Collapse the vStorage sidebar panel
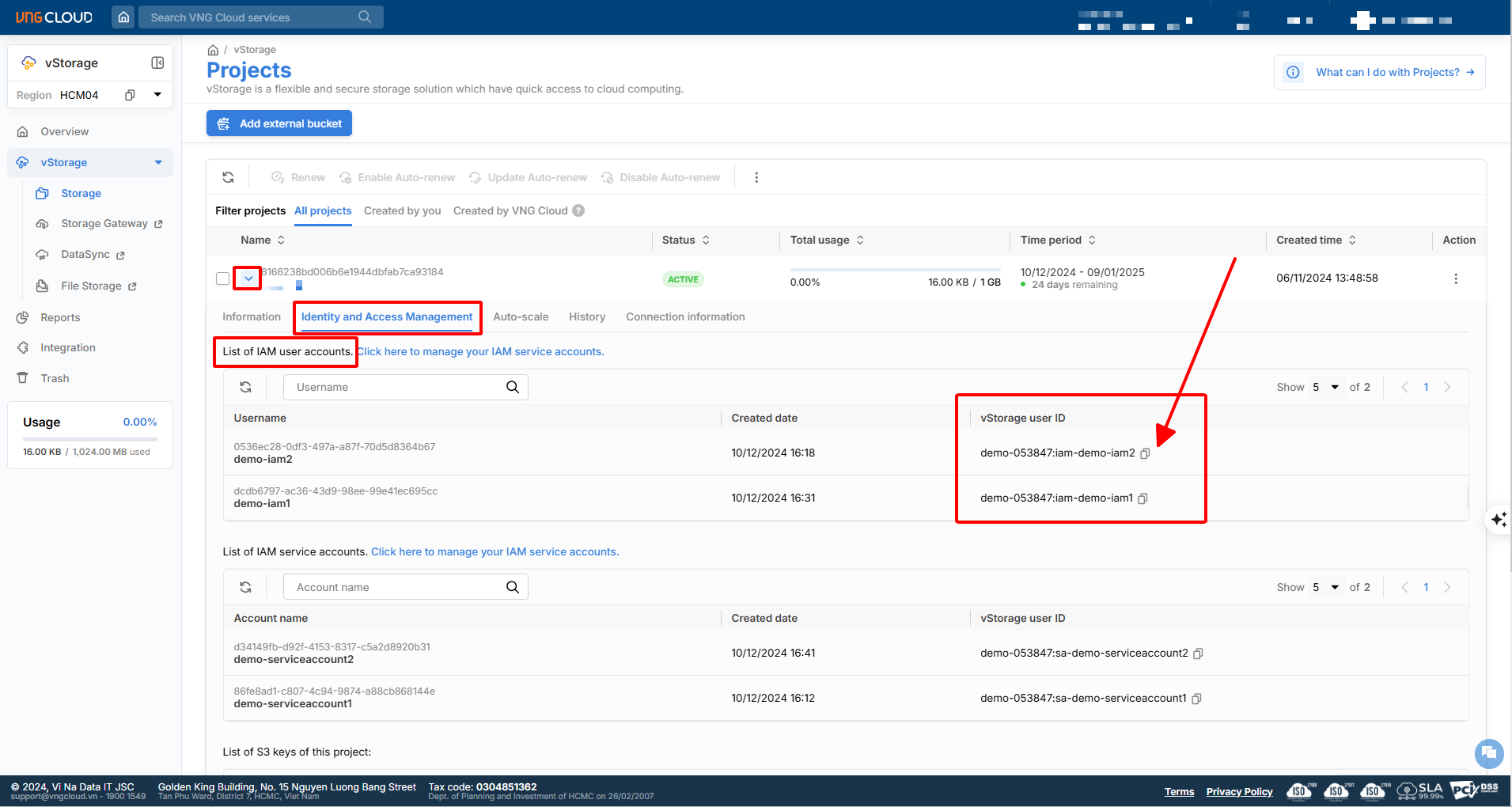The image size is (1512, 807). (157, 63)
